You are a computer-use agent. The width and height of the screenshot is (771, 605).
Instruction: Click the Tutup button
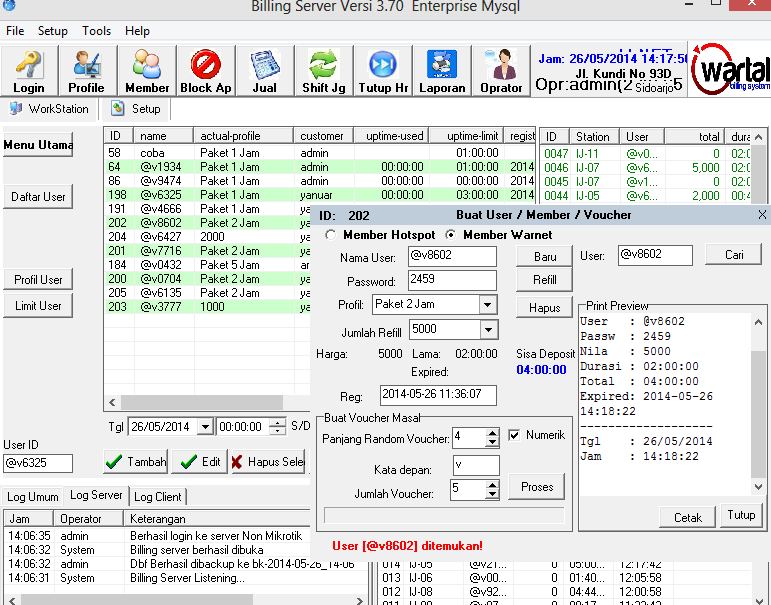click(x=741, y=515)
